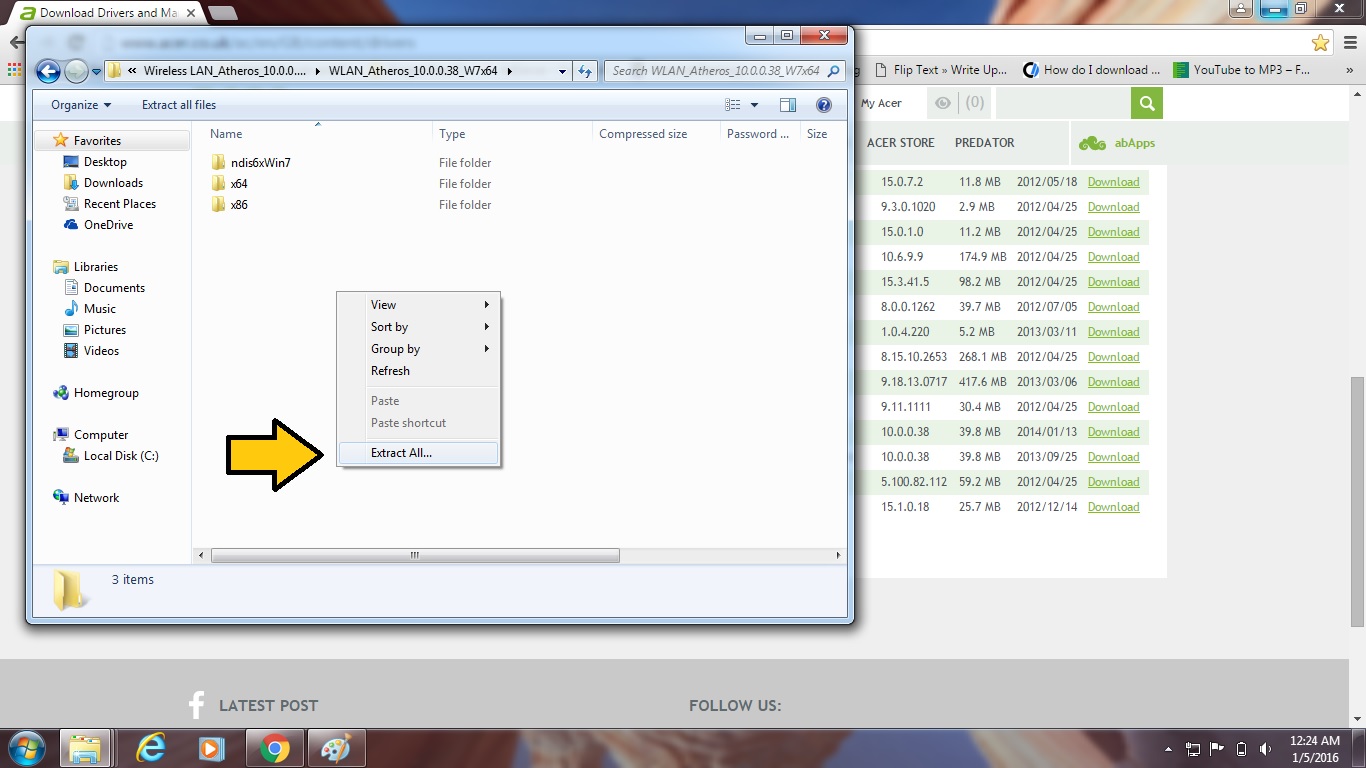Viewport: 1366px width, 768px height.
Task: Open the view options dropdown arrow
Action: [x=754, y=105]
